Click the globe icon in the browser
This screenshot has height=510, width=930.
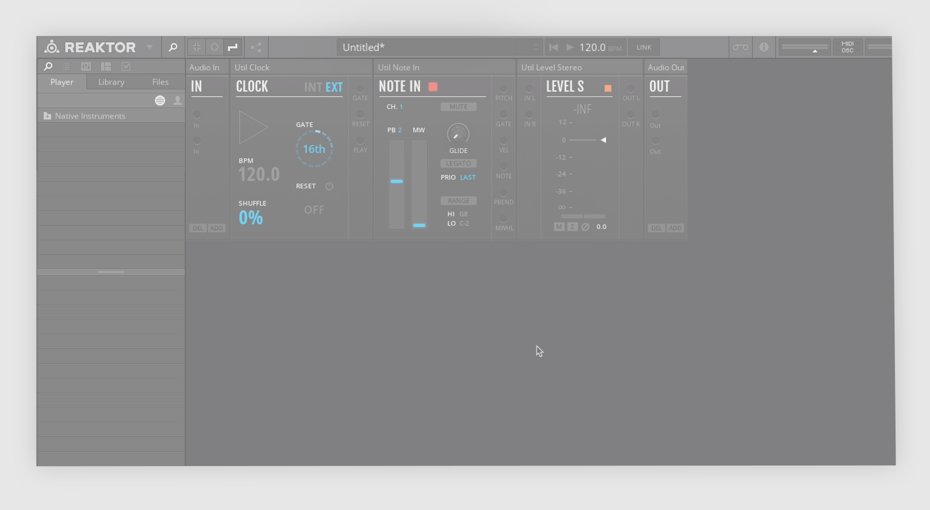[160, 101]
